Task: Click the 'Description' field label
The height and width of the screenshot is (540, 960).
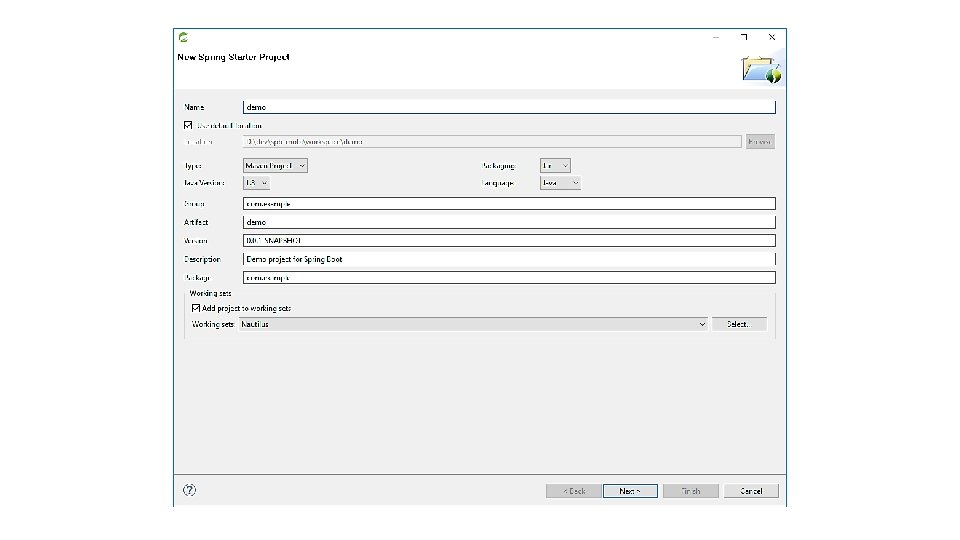Action: coord(202,259)
